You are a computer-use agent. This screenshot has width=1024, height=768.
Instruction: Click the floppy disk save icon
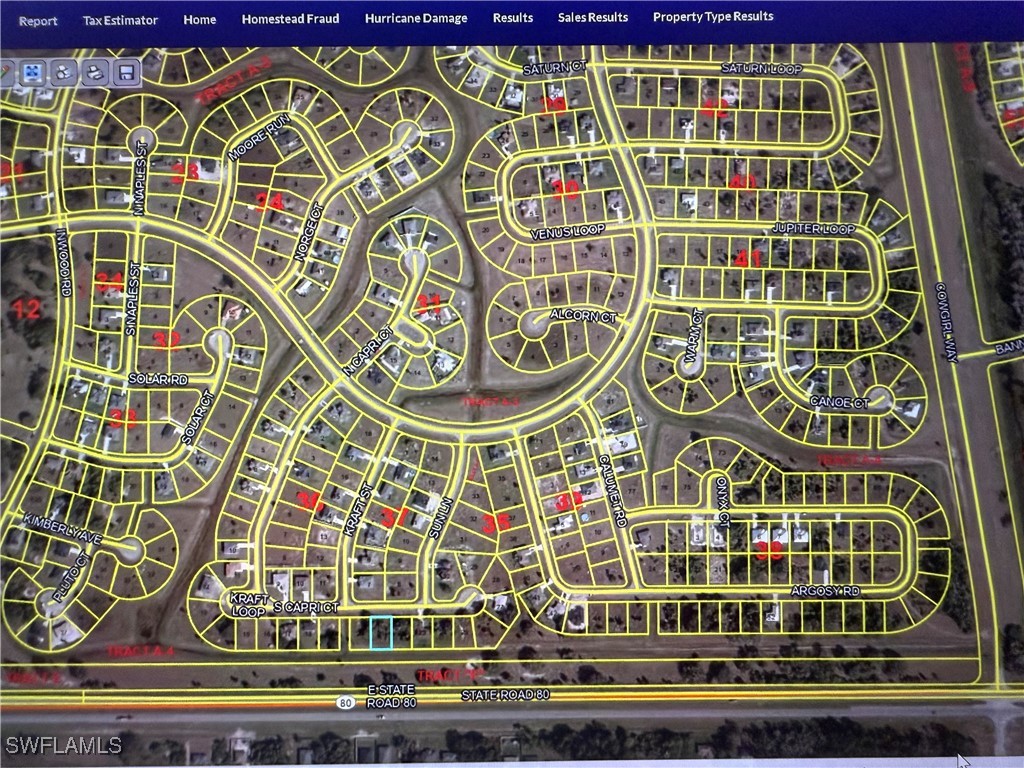click(126, 71)
